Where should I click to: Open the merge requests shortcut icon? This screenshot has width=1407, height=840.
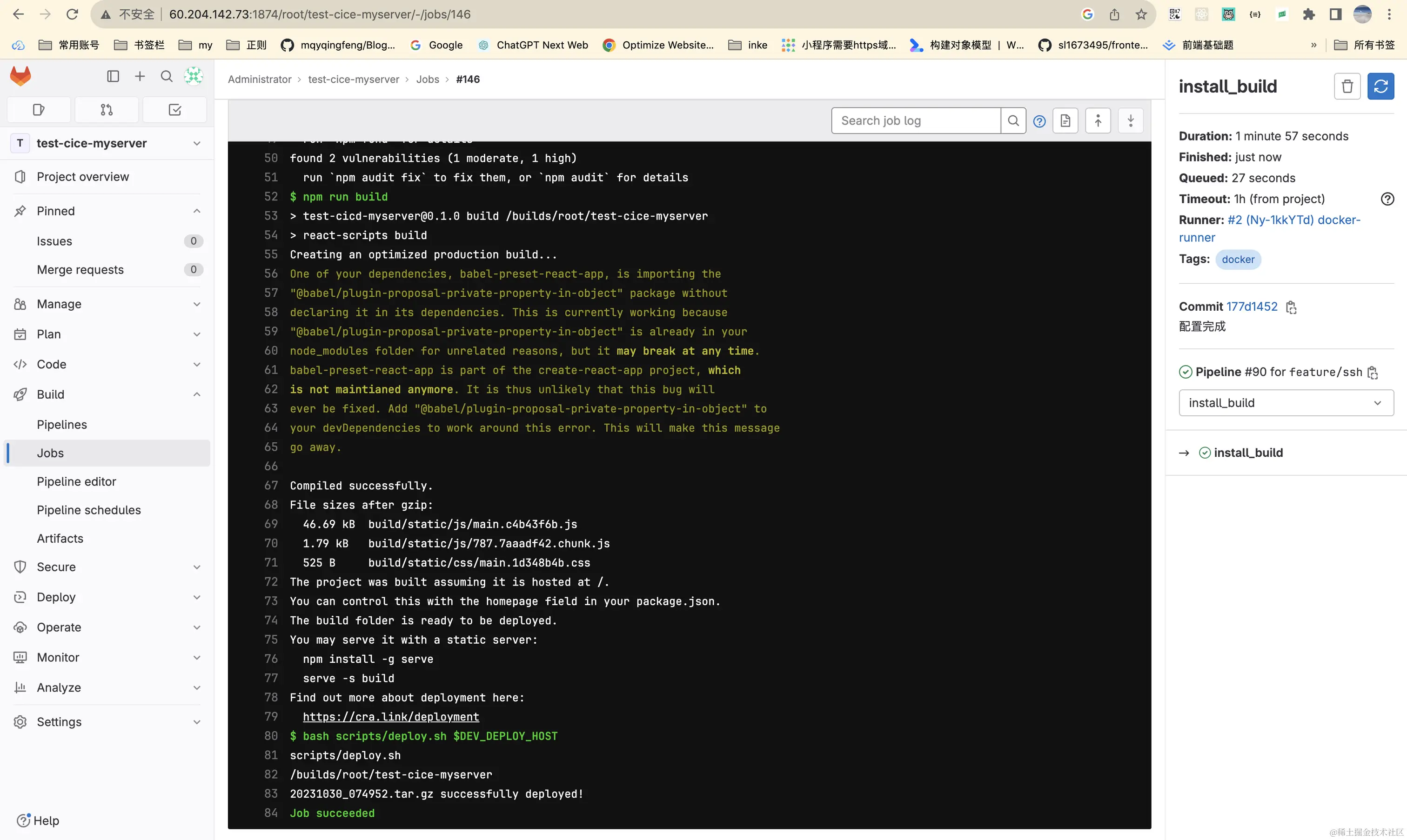click(107, 110)
